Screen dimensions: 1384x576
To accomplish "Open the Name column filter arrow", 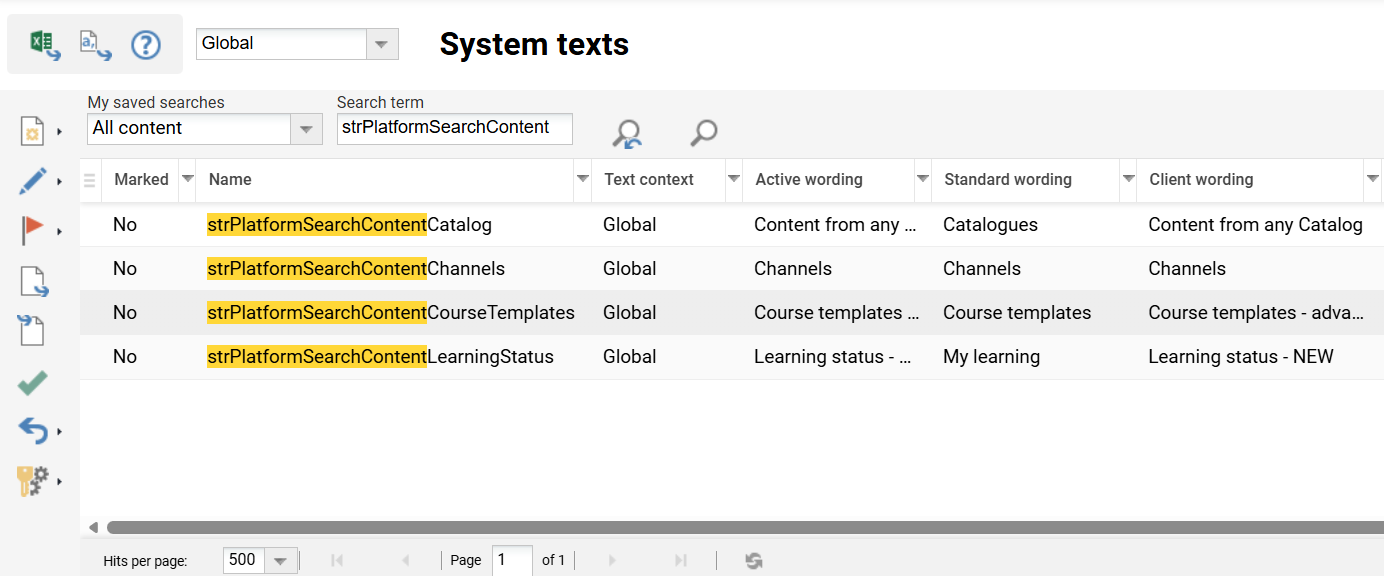I will point(582,180).
